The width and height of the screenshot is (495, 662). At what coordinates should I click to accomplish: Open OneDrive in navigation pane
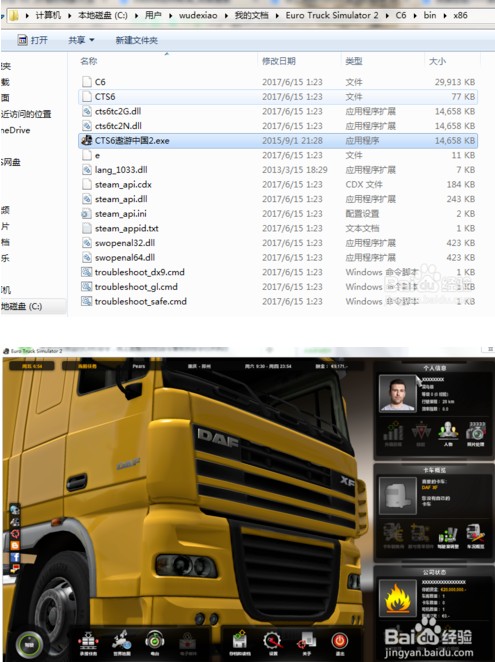(x=15, y=130)
